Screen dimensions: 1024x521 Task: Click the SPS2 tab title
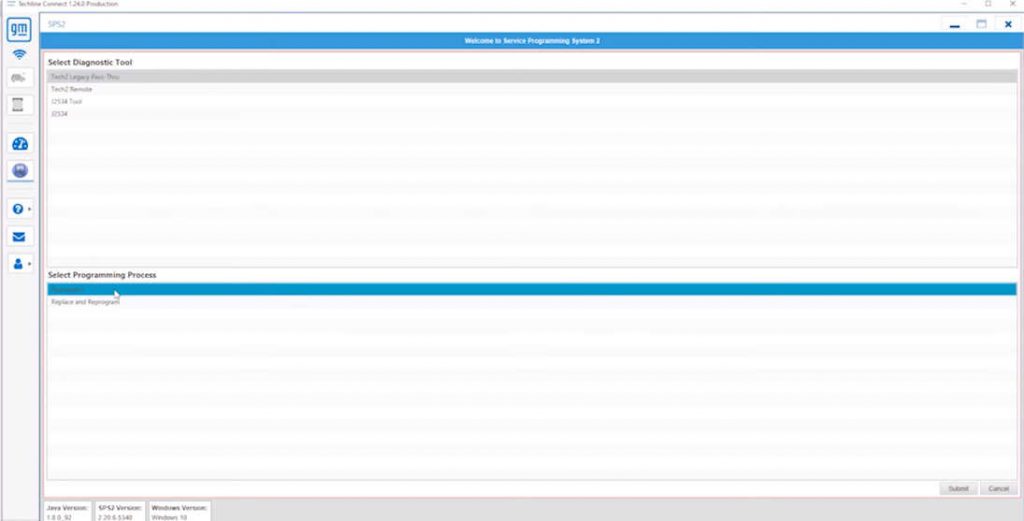57,24
